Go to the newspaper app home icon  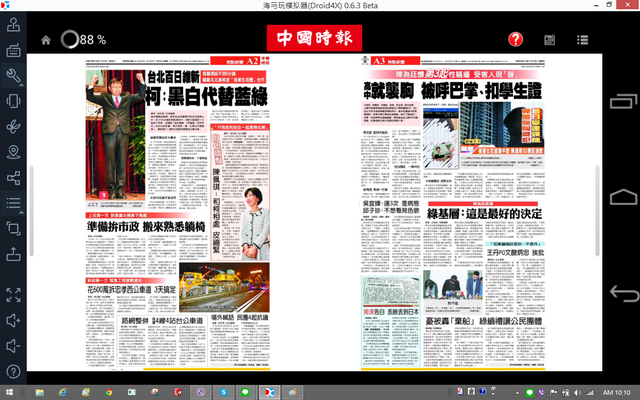point(46,40)
